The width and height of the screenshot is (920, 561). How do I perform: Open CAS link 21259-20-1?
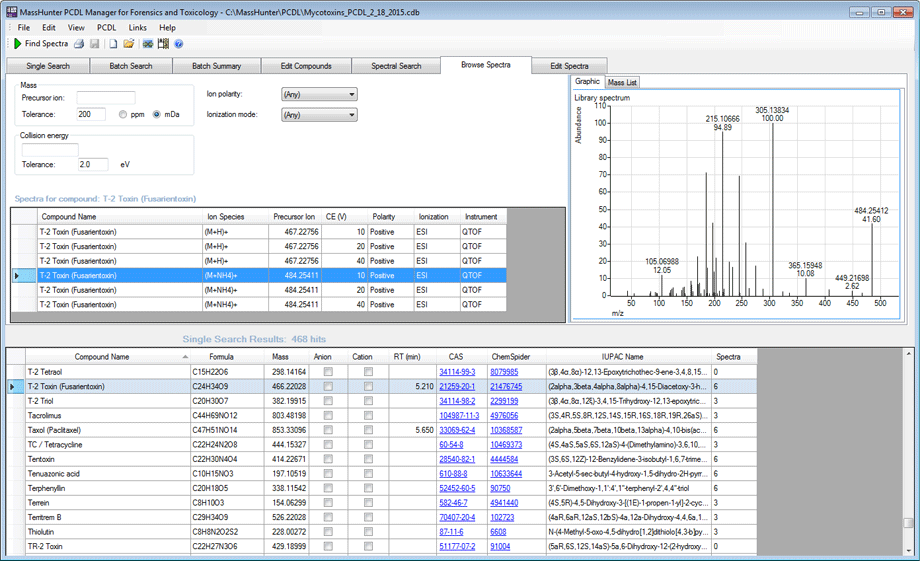(456, 386)
